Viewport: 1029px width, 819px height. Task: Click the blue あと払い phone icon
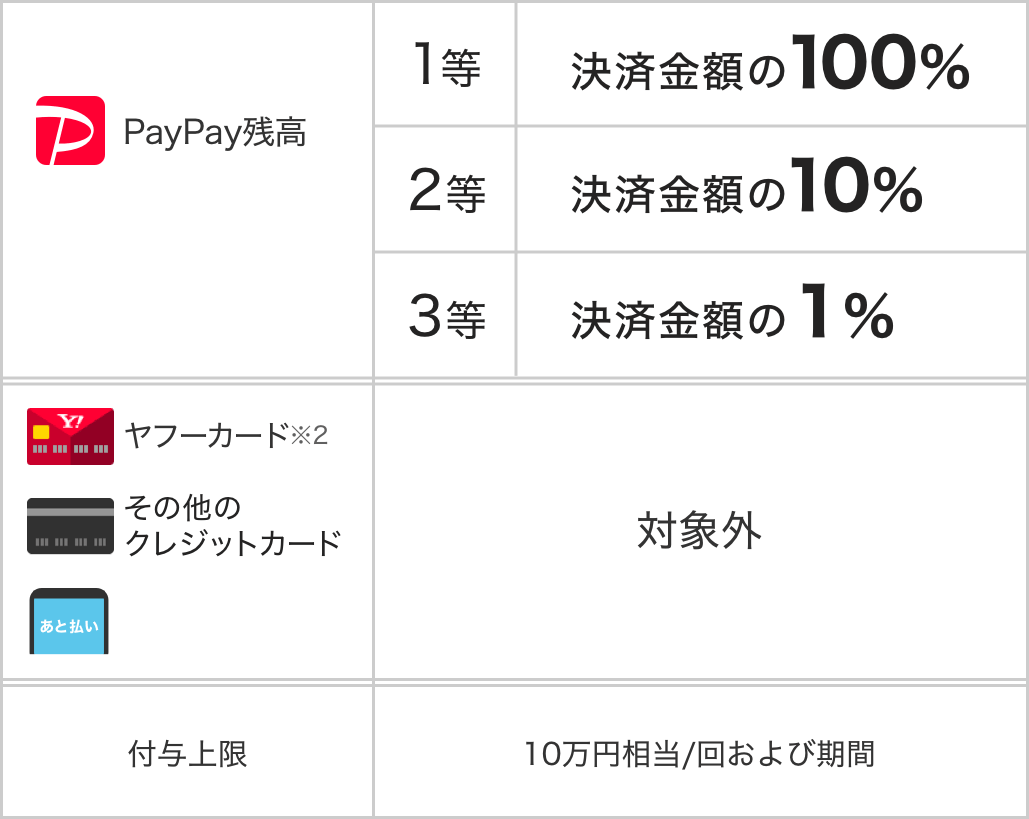pos(69,622)
